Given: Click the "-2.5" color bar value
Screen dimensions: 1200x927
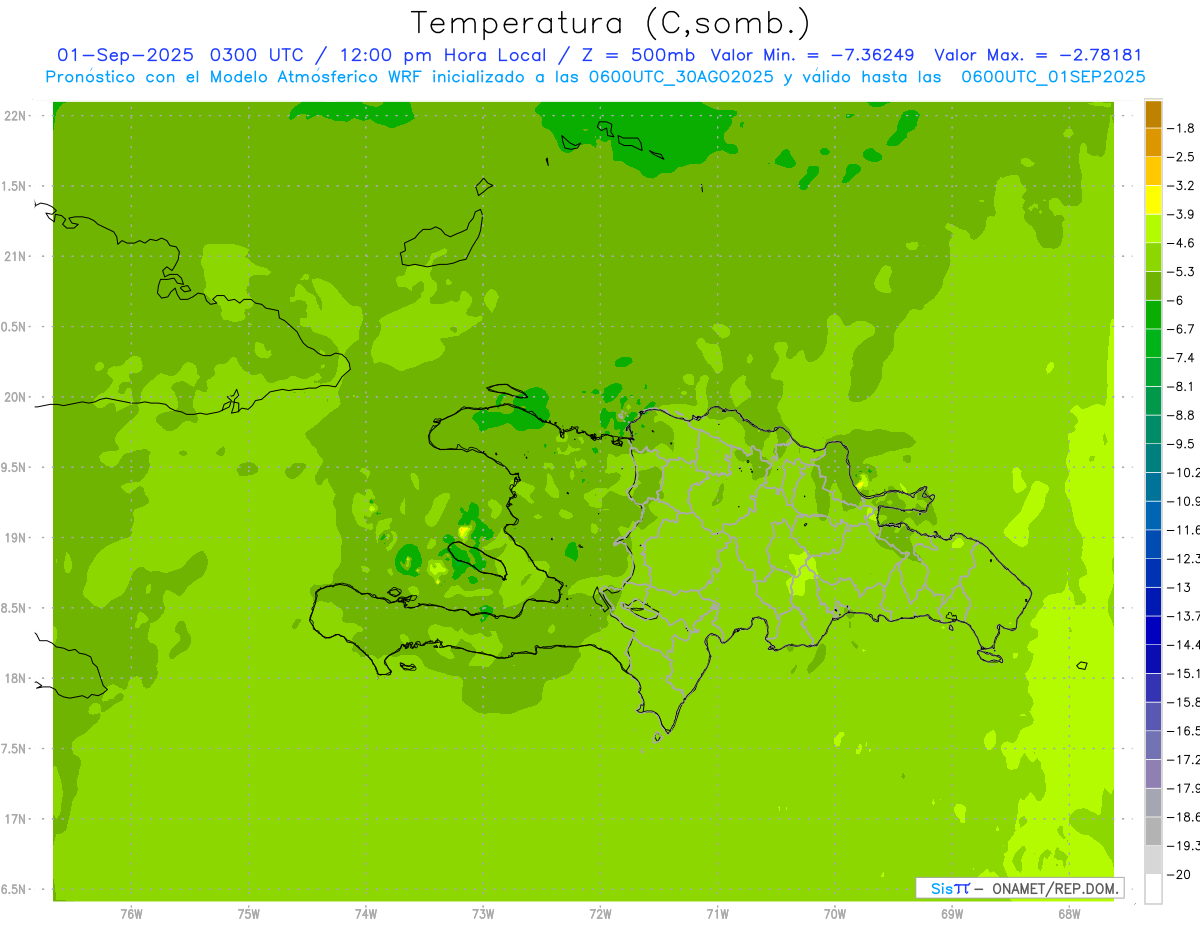Looking at the screenshot, I should [x=1181, y=157].
